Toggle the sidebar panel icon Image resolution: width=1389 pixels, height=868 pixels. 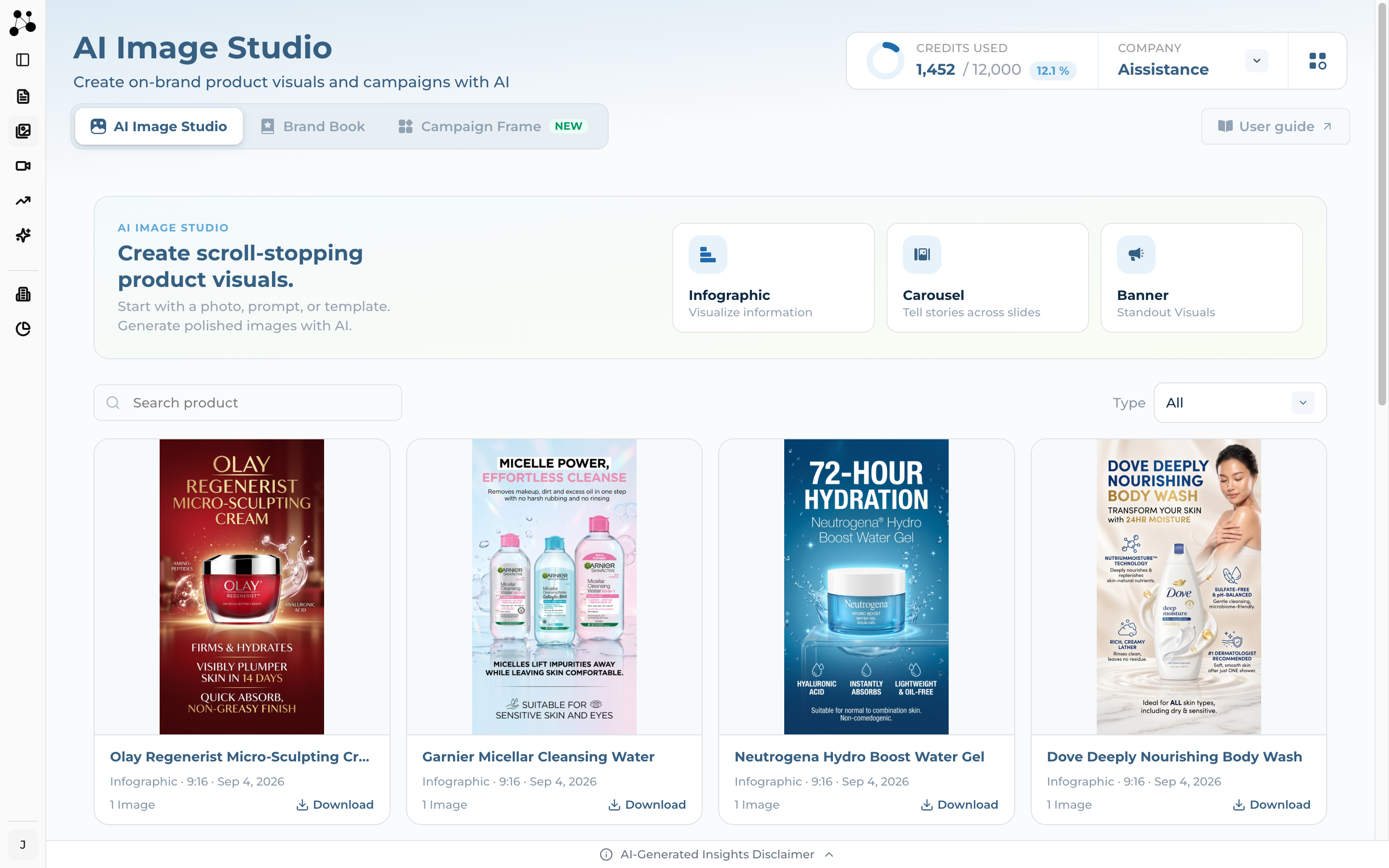[23, 60]
